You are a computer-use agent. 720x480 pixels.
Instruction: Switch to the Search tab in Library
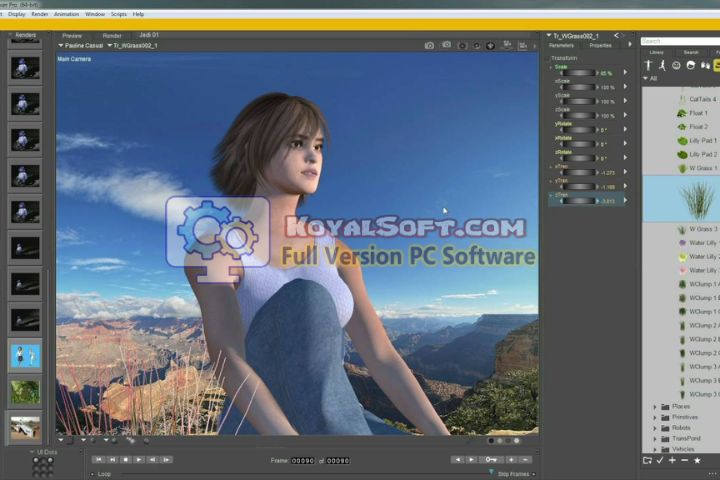coord(691,52)
